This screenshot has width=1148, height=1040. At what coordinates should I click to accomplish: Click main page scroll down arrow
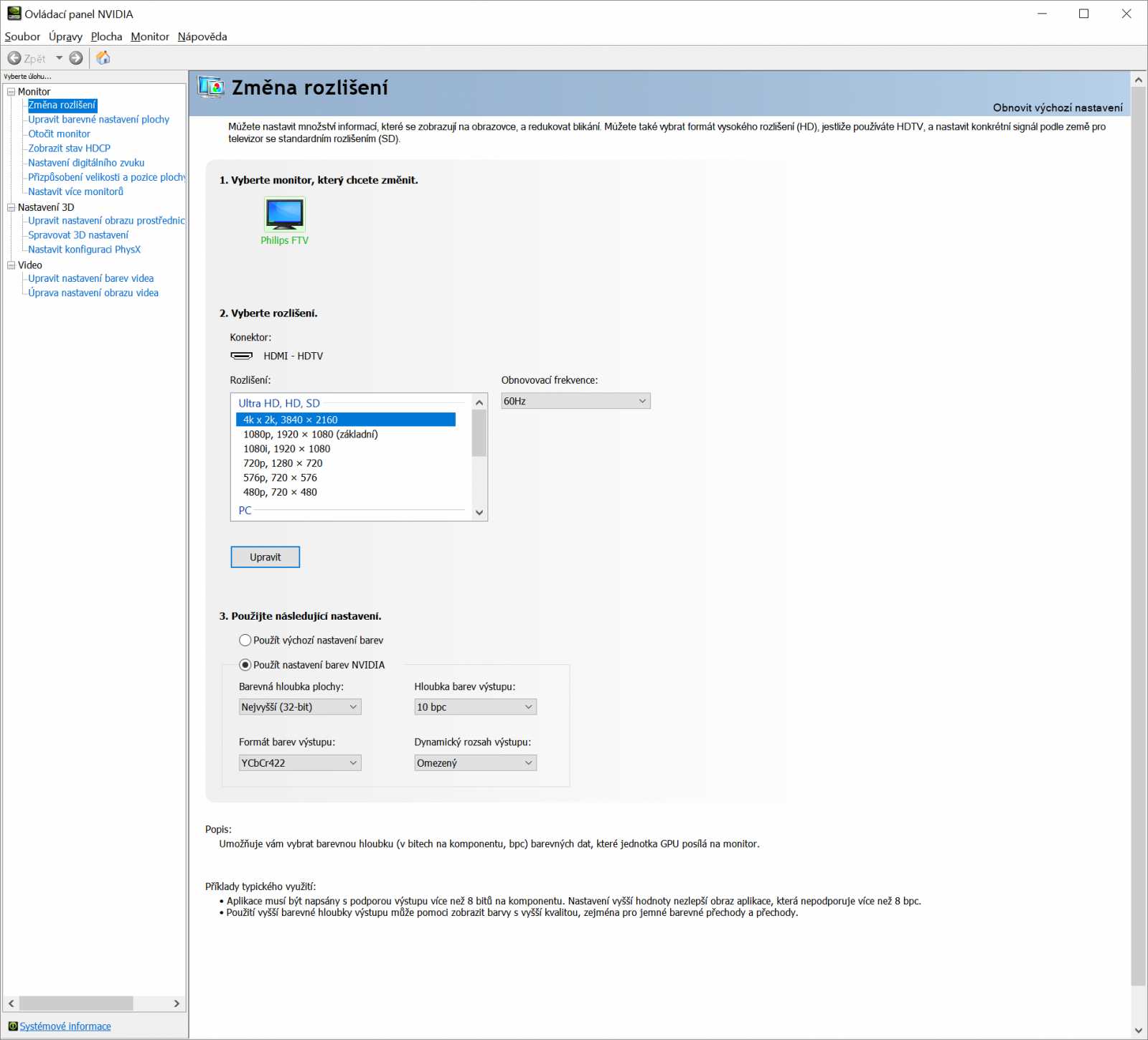pyautogui.click(x=1139, y=1031)
